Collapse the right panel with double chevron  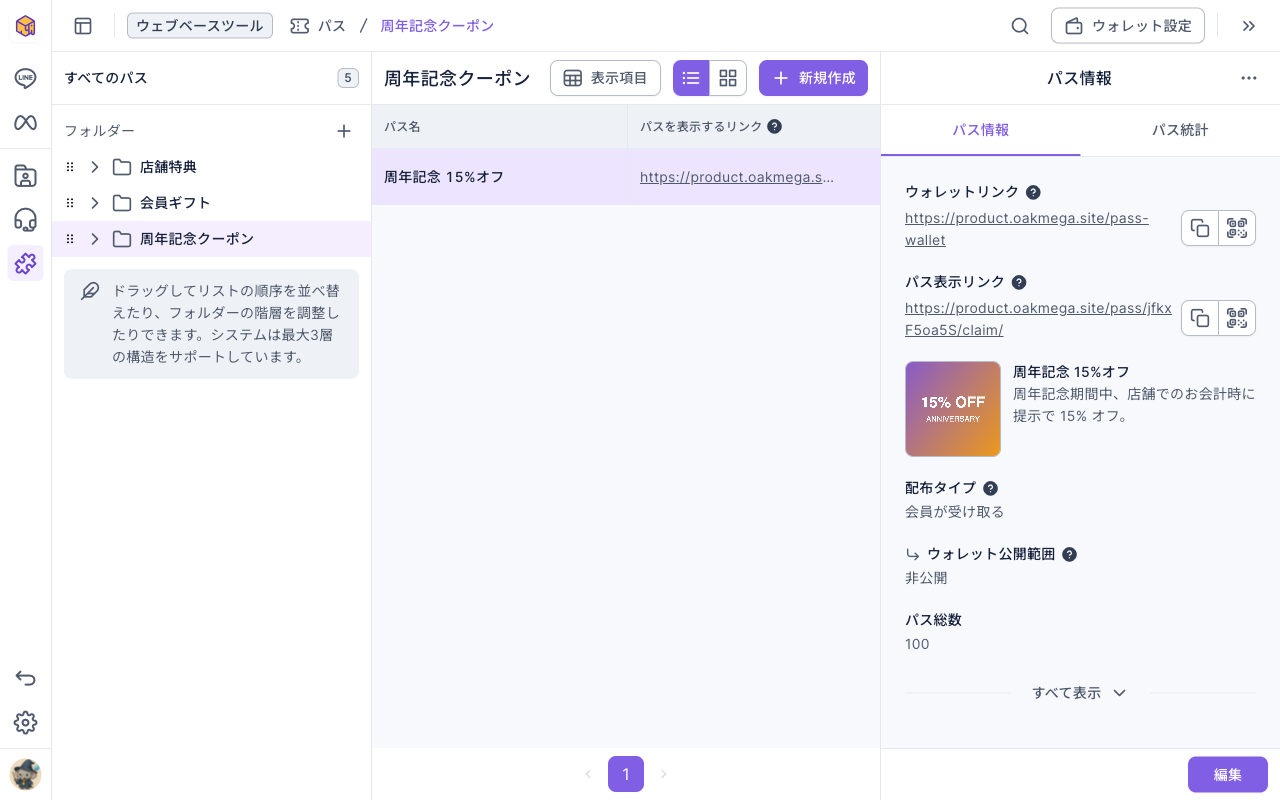pos(1249,26)
